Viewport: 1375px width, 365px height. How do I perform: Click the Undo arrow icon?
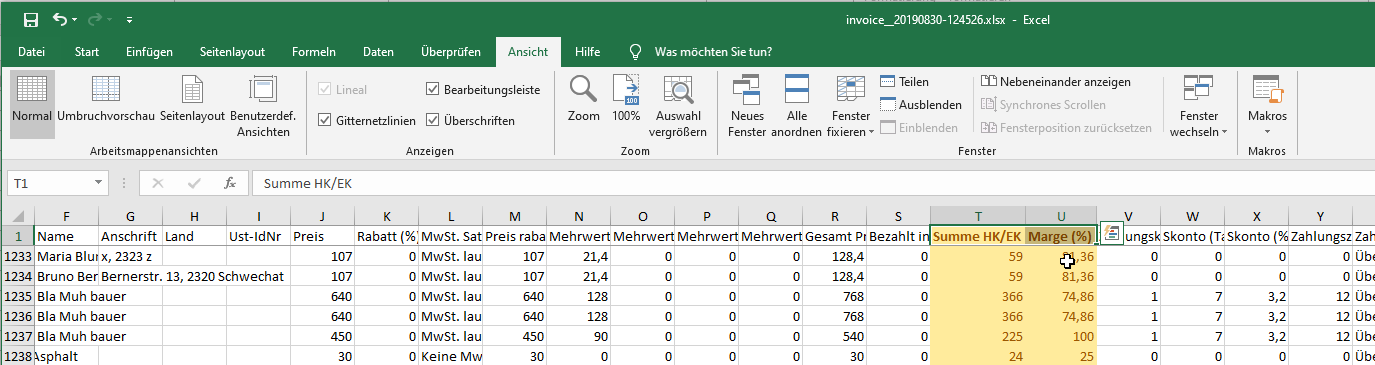click(61, 19)
